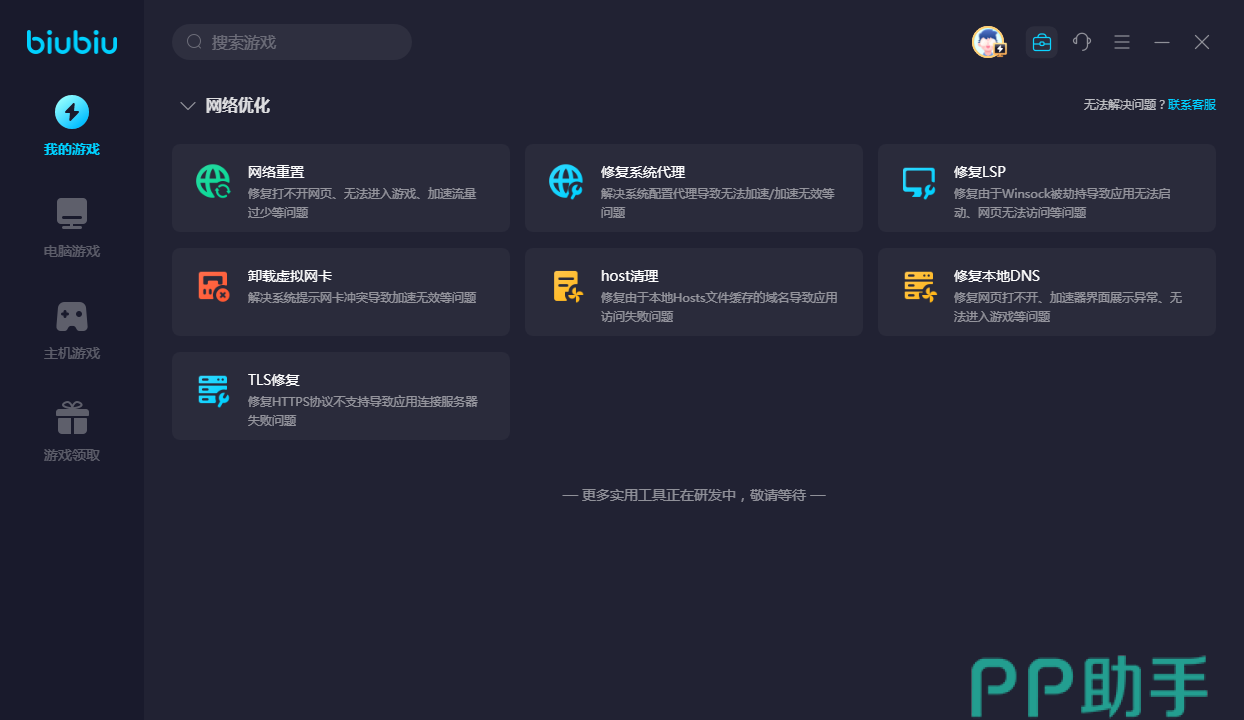Open 主机游戏 sidebar section
Image resolution: width=1244 pixels, height=720 pixels.
pyautogui.click(x=72, y=330)
